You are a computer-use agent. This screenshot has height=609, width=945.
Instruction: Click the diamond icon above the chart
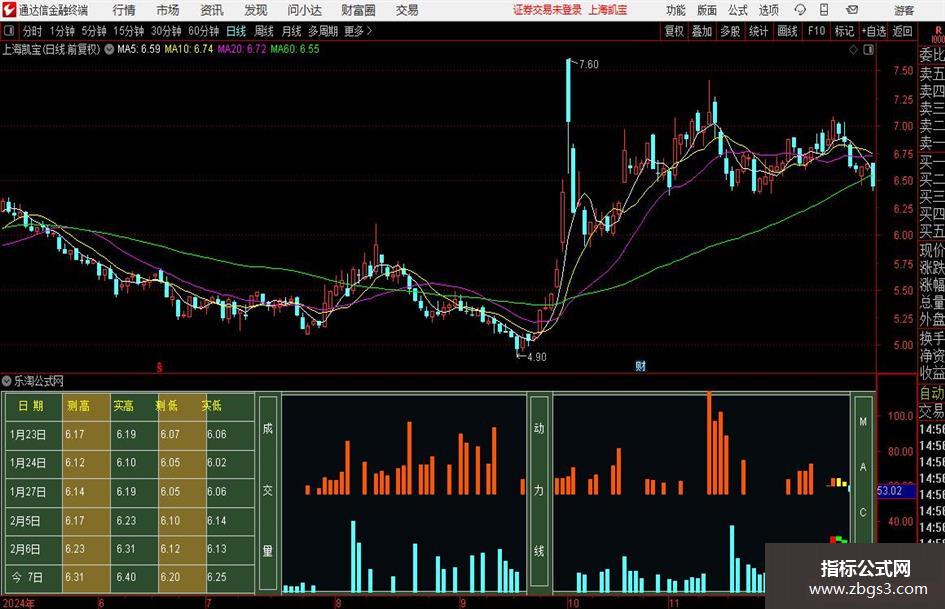pyautogui.click(x=853, y=49)
